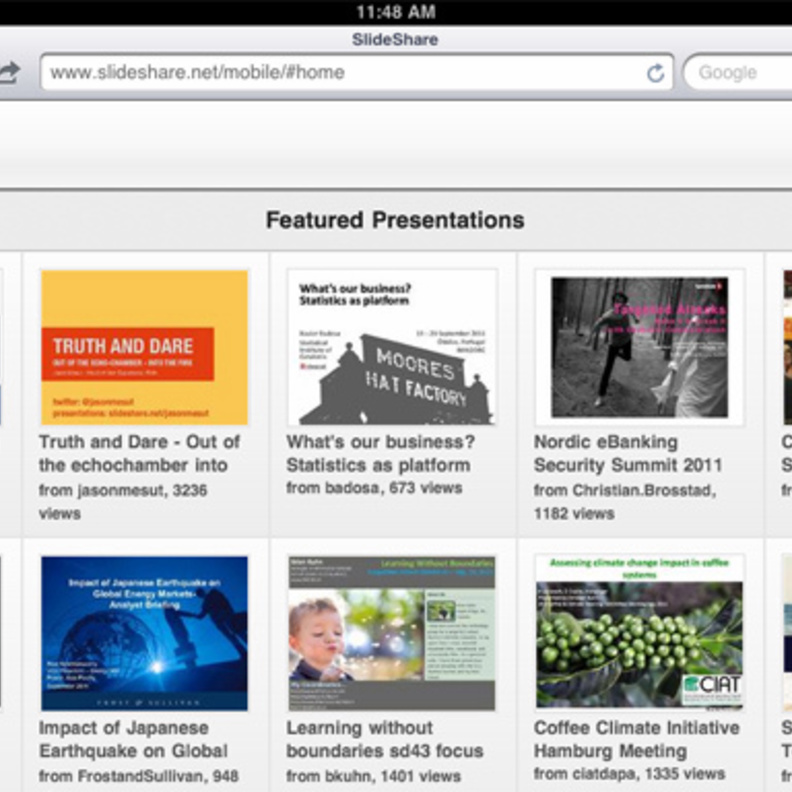This screenshot has width=792, height=792.
Task: Open the Moores Hat Factory slide thumbnail
Action: (392, 348)
